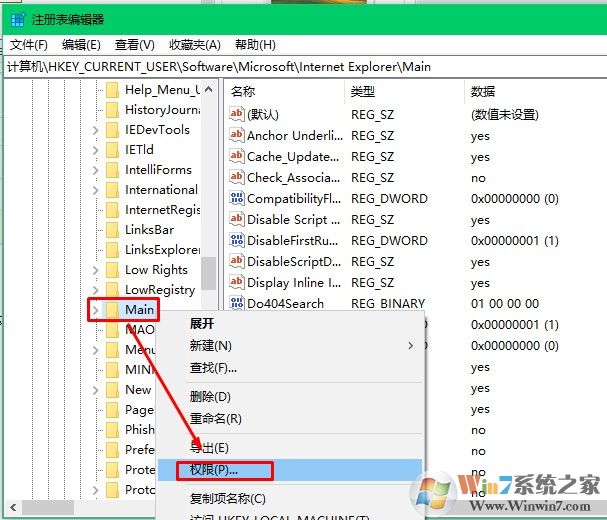Screen dimensions: 607x520
Task: Select the Phish folder icon in tree
Action: pyautogui.click(x=112, y=430)
